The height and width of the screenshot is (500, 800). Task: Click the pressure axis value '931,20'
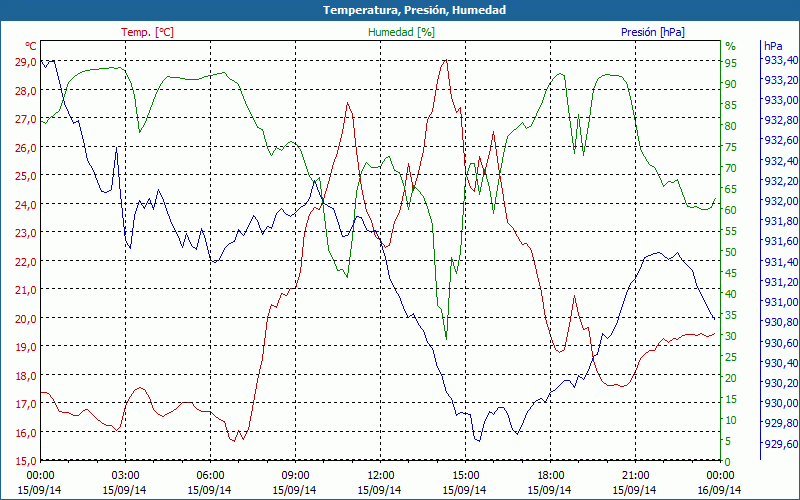tap(781, 282)
